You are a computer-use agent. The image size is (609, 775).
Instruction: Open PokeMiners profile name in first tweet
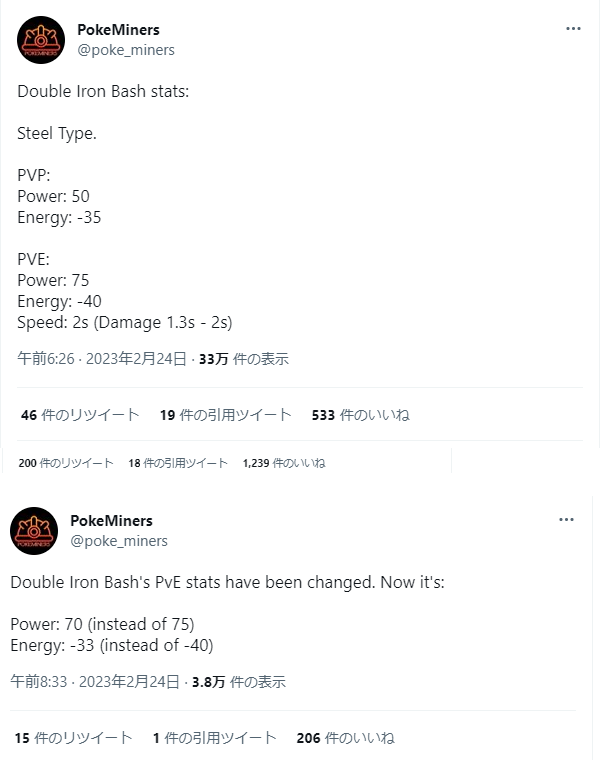[x=118, y=30]
